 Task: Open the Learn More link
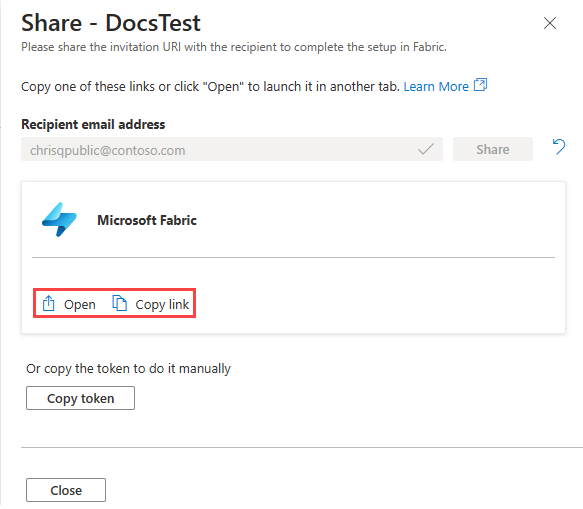(x=436, y=87)
